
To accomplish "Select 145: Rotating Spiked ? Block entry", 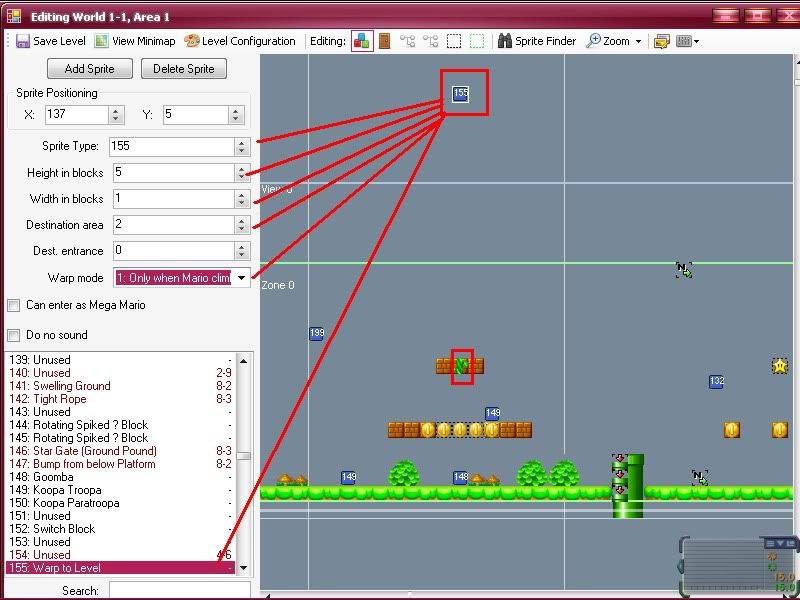I will coord(120,438).
